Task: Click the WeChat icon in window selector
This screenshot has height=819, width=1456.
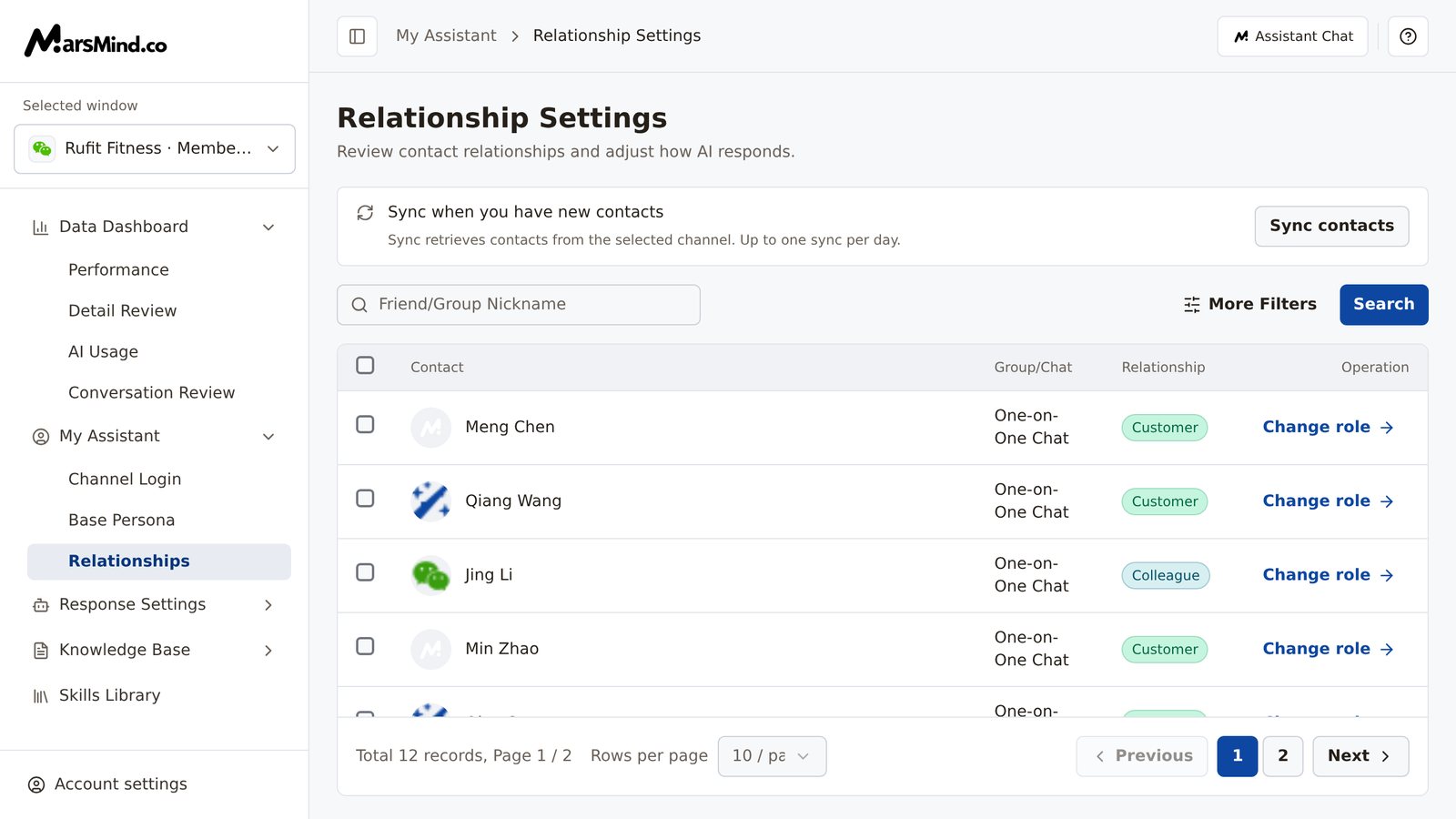Action: (x=42, y=148)
